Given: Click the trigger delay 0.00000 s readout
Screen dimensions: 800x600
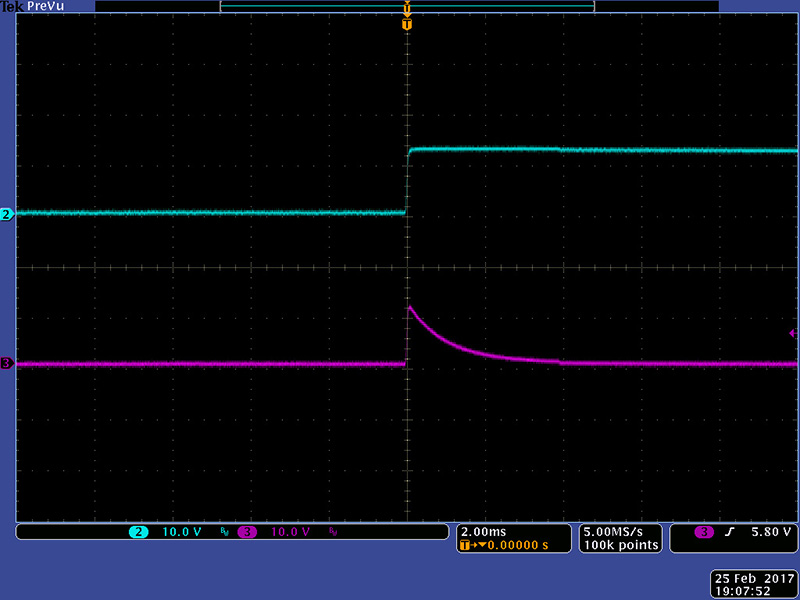Looking at the screenshot, I should coord(514,545).
